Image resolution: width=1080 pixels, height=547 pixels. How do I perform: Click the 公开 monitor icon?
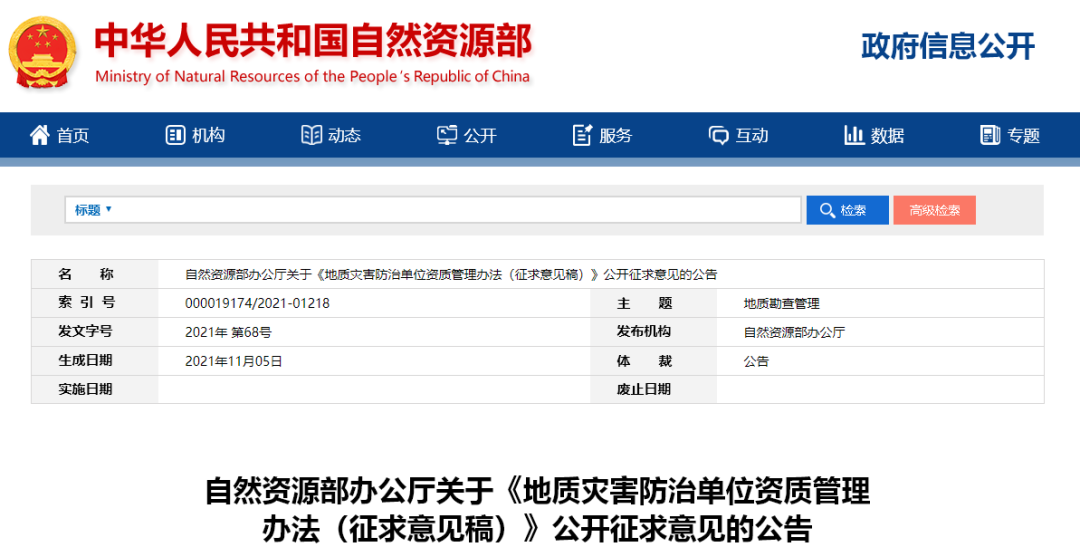pos(447,135)
